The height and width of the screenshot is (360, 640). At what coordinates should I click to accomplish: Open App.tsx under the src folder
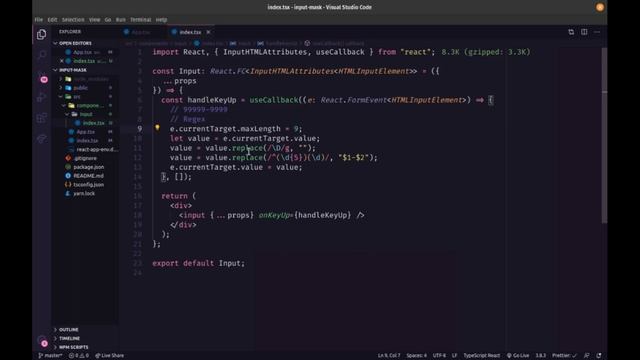pyautogui.click(x=85, y=132)
